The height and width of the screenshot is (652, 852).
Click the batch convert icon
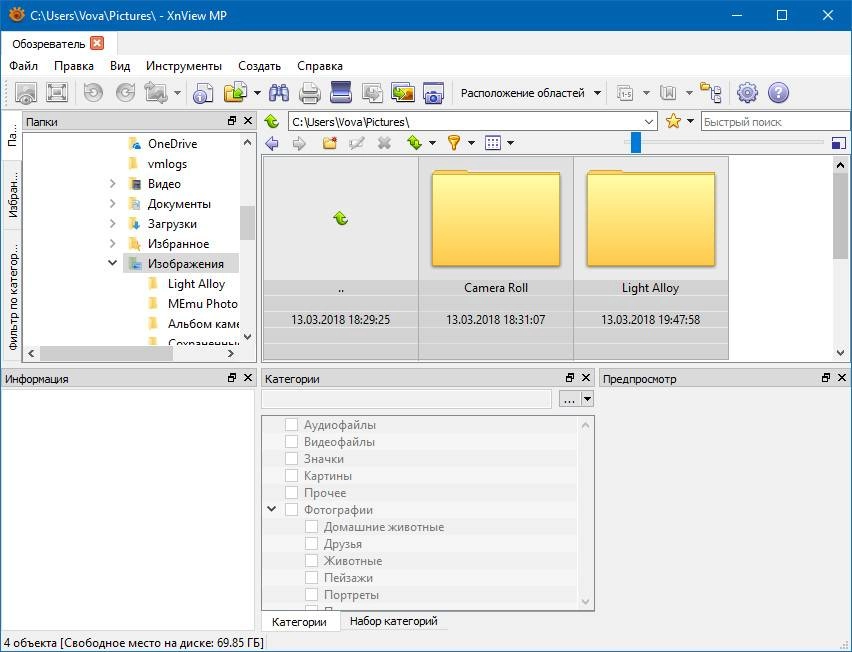(x=372, y=93)
